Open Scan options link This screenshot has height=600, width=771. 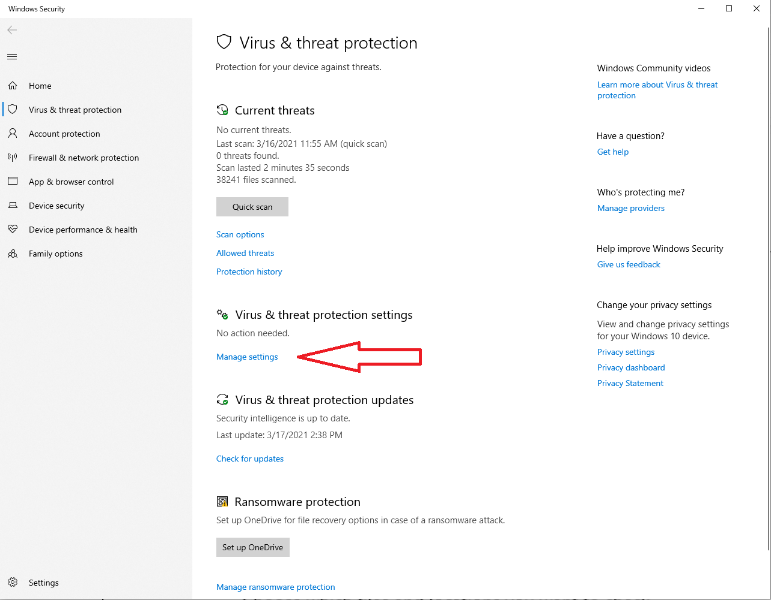click(x=240, y=235)
